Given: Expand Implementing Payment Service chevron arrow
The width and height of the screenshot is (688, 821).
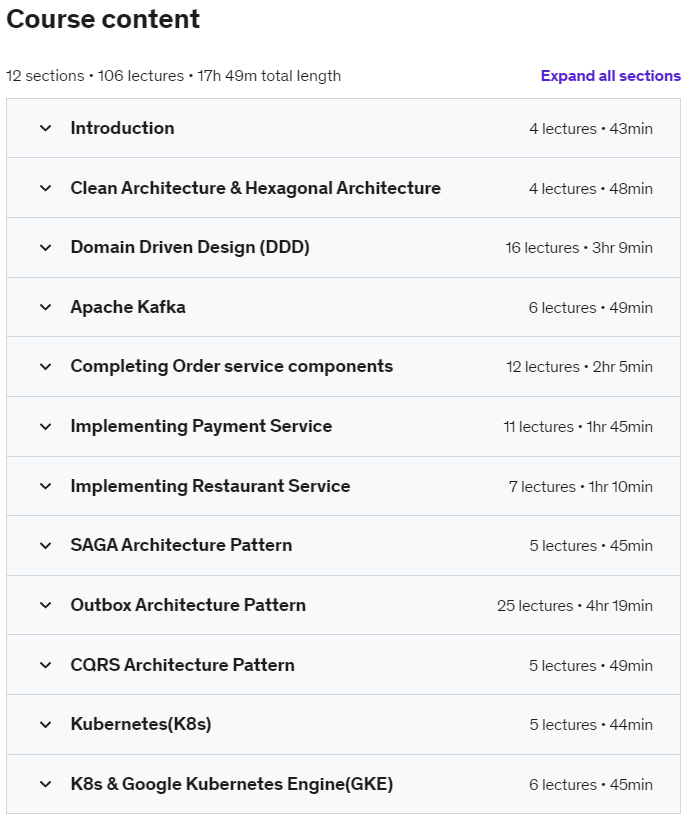Looking at the screenshot, I should [45, 427].
